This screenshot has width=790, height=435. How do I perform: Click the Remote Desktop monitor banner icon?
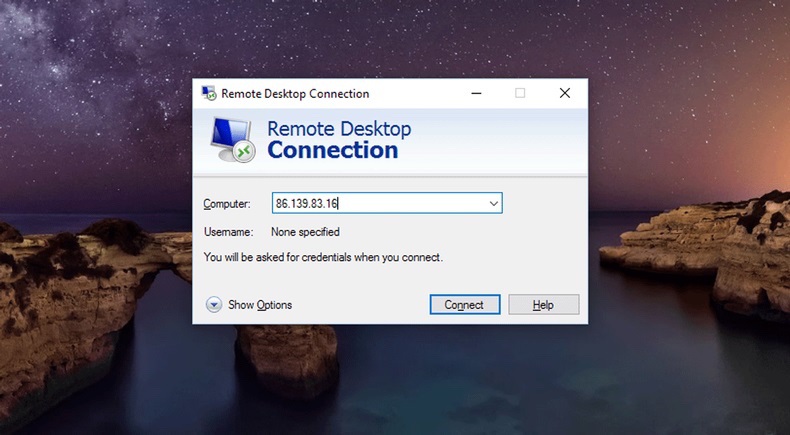232,140
